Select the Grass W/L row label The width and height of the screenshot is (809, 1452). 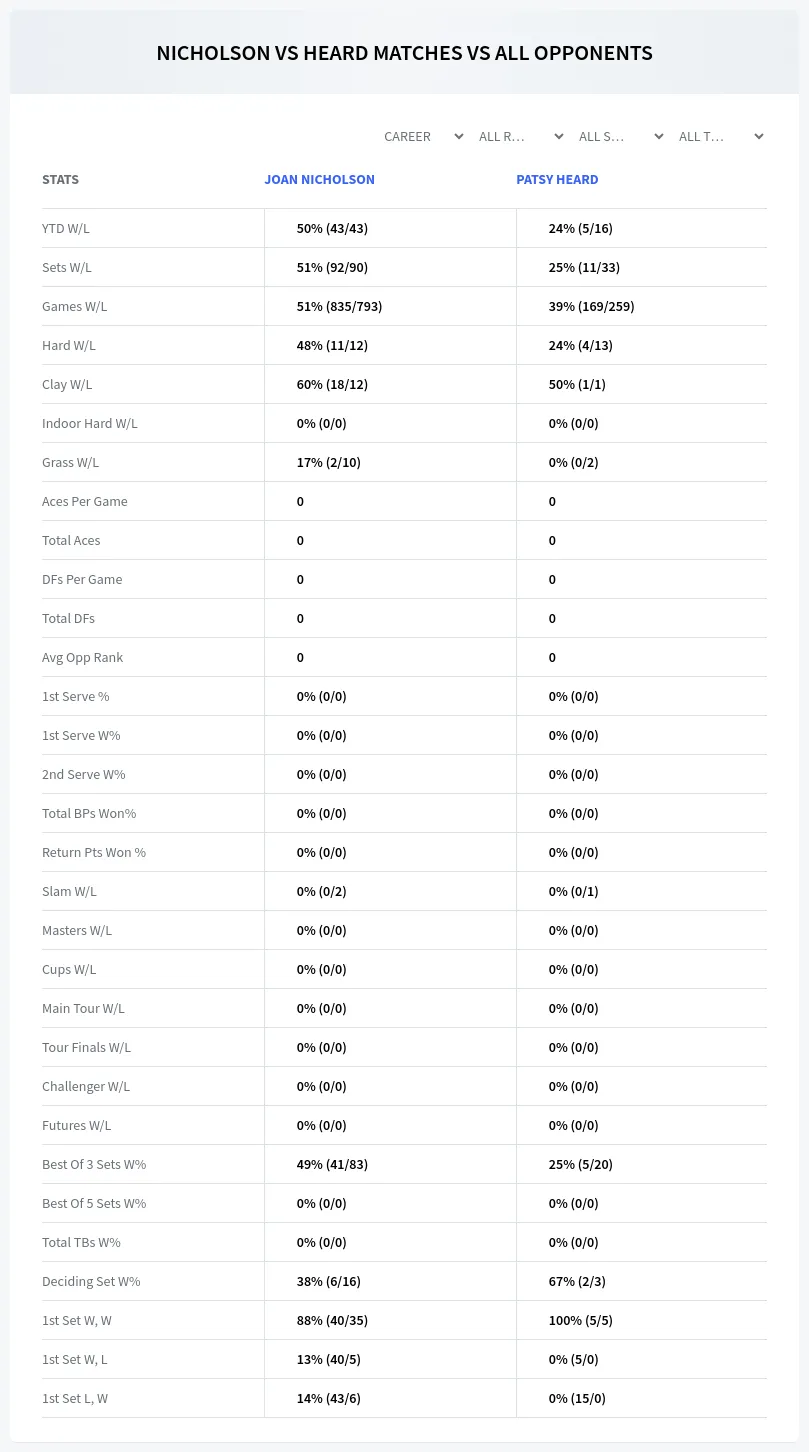pos(70,462)
